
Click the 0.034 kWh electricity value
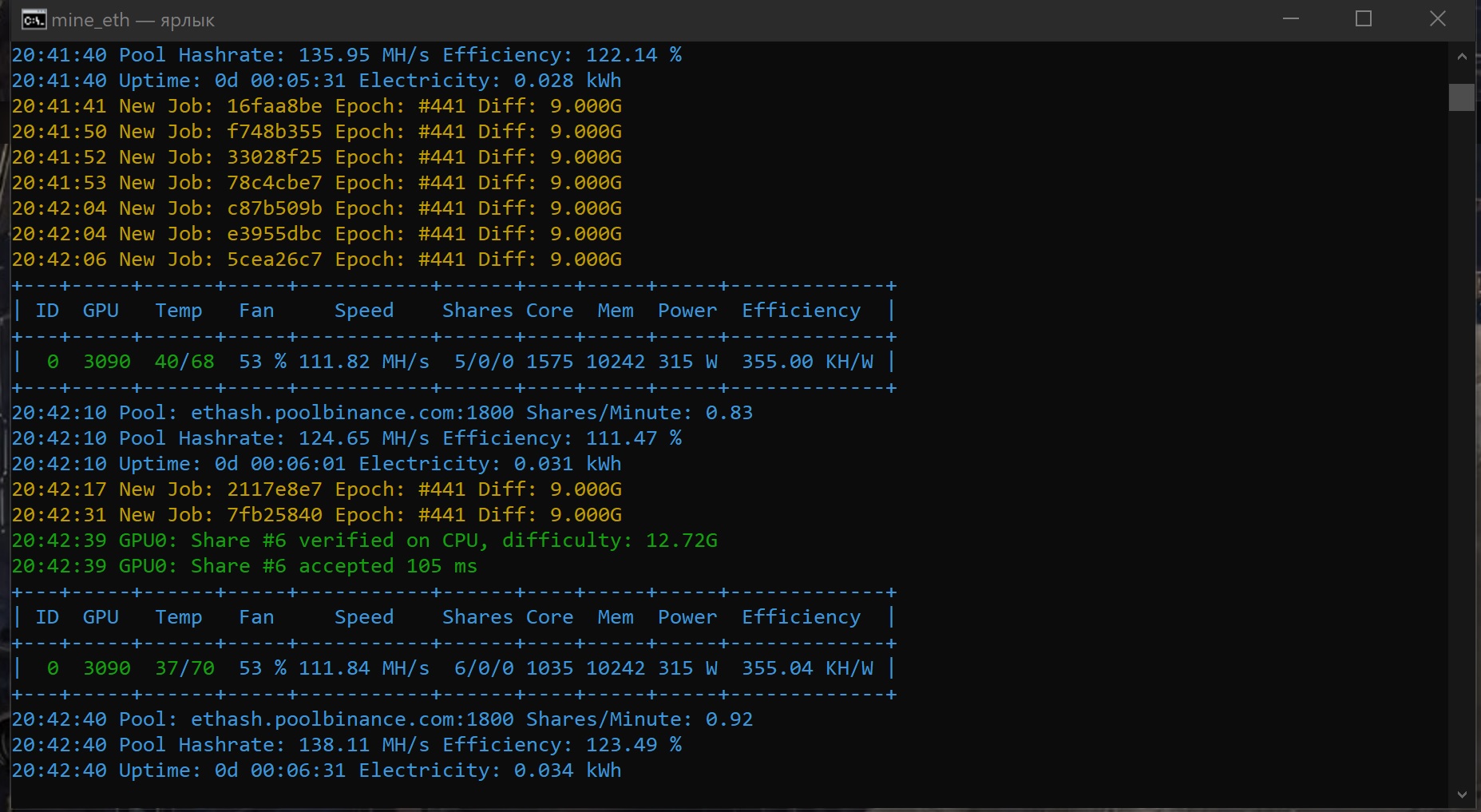(567, 770)
